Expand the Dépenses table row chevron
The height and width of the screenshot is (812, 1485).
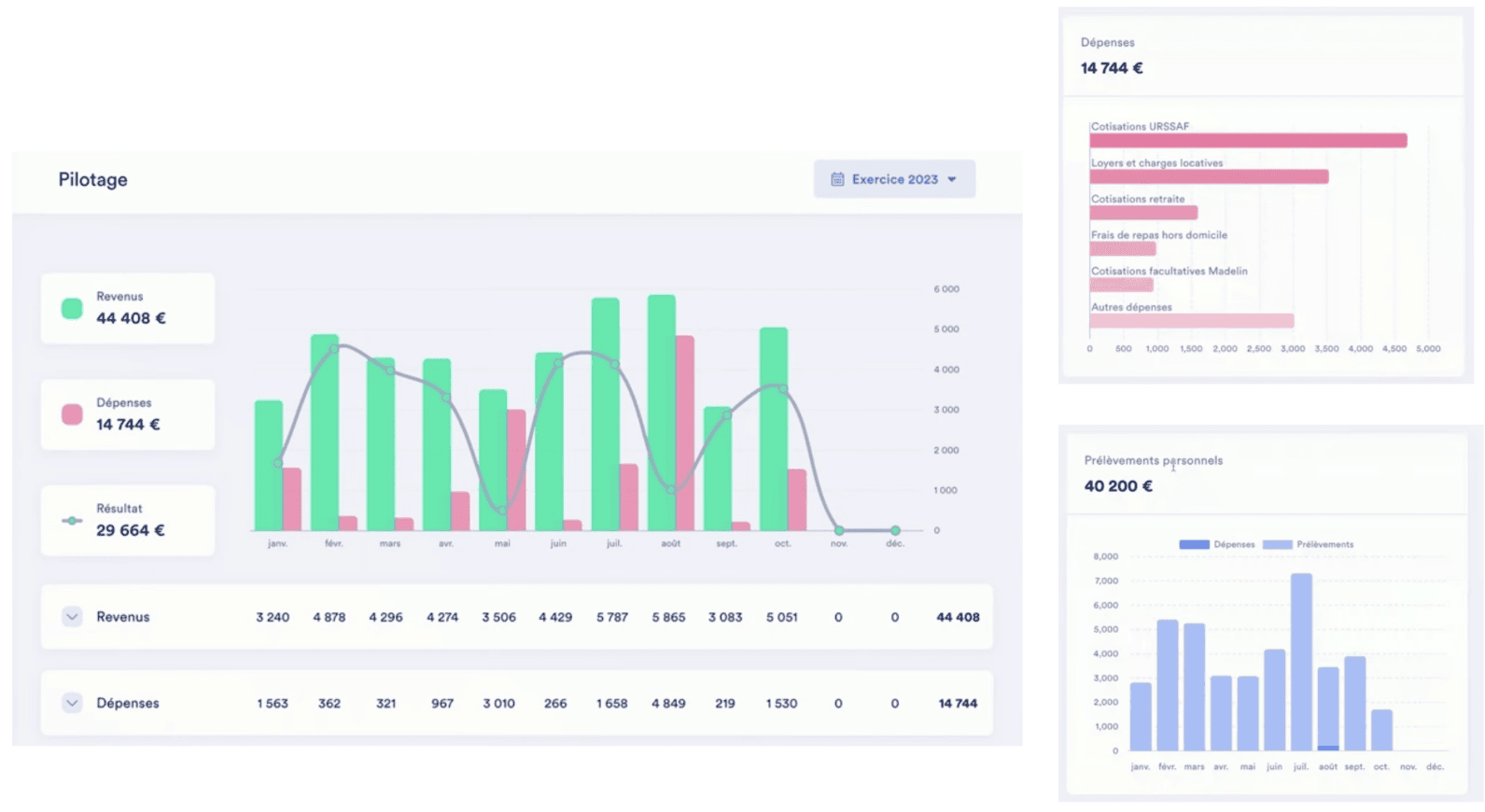coord(72,703)
